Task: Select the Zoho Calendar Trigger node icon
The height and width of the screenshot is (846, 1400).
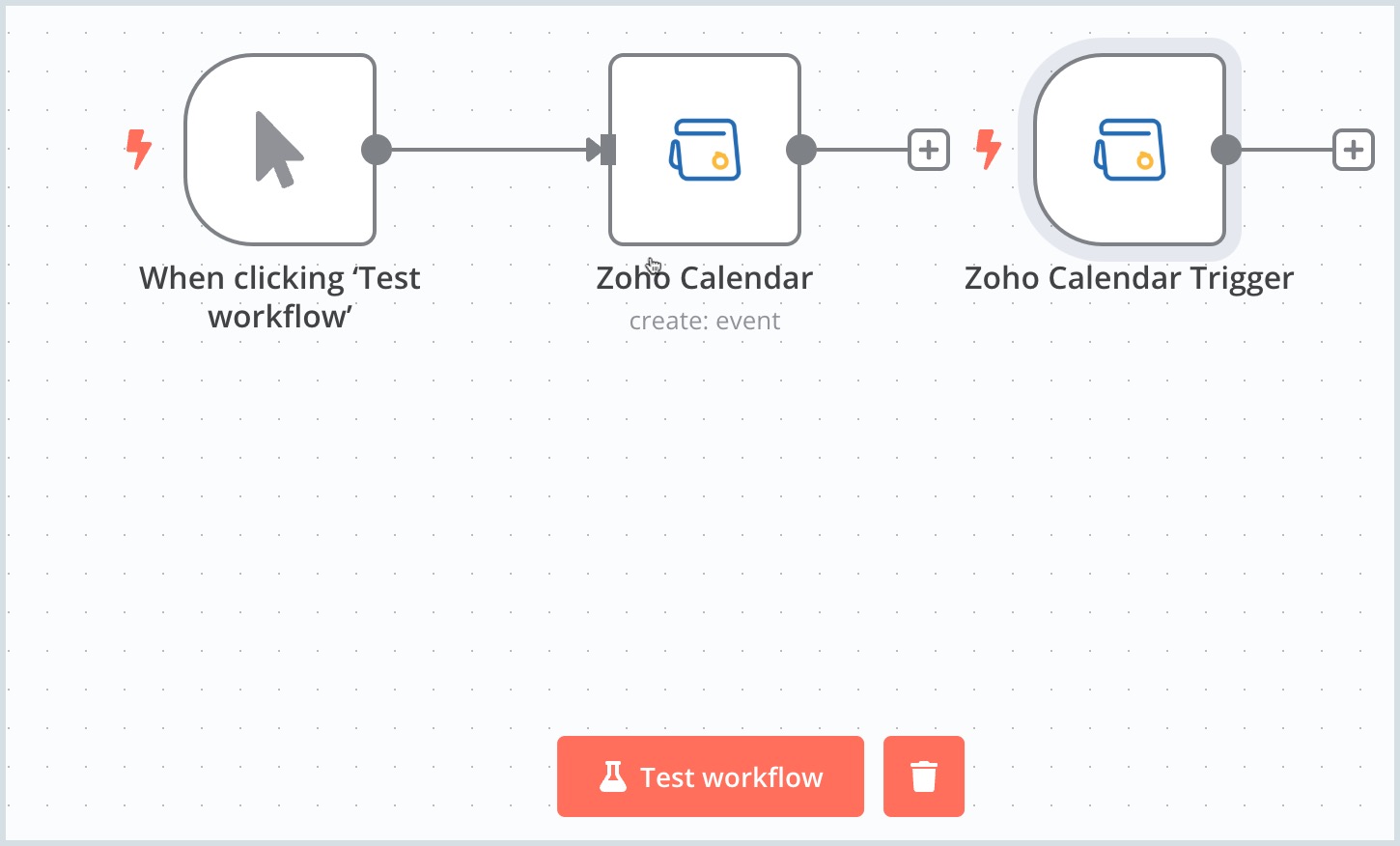Action: pos(1130,150)
